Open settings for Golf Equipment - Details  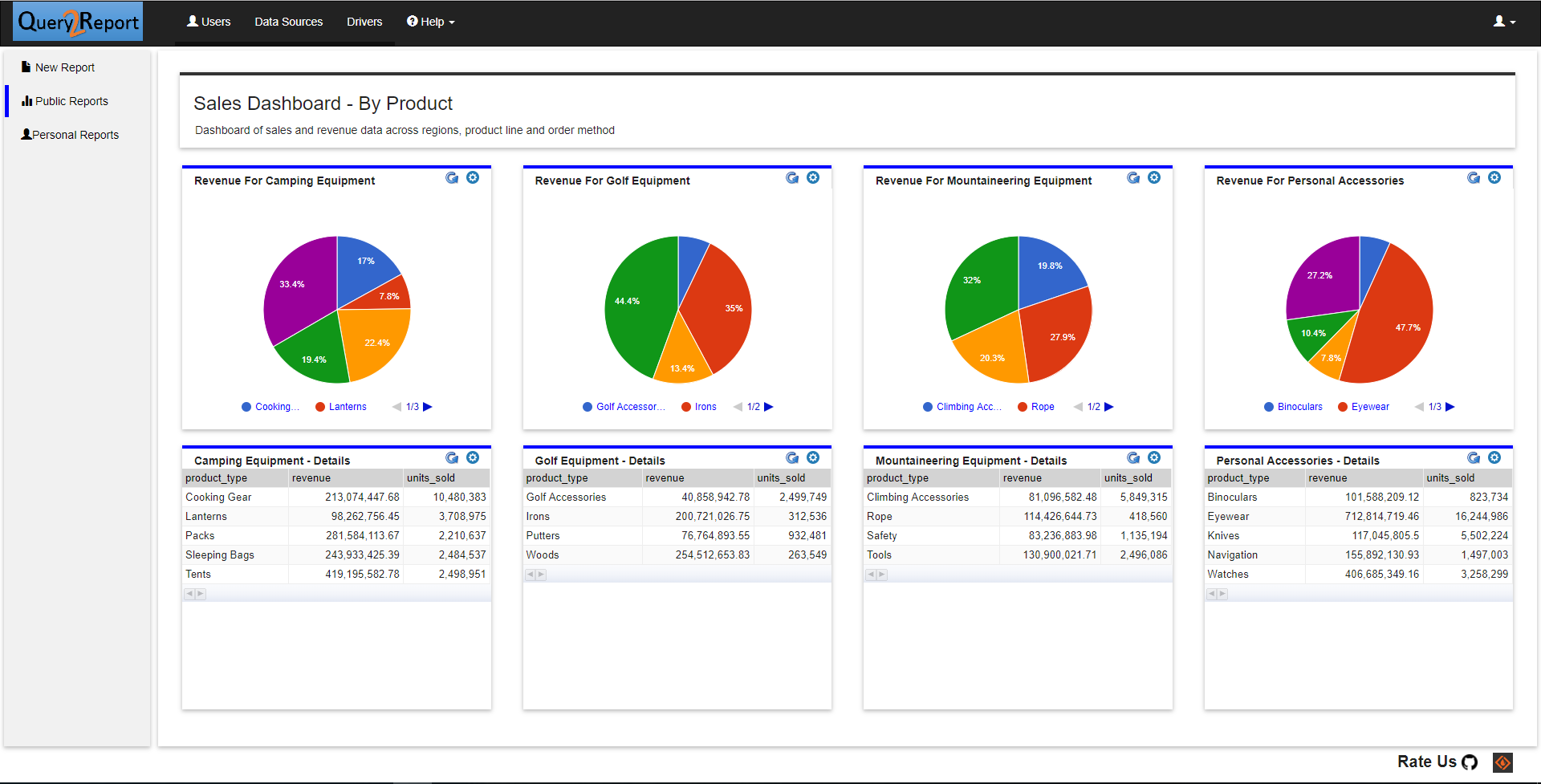coord(813,457)
